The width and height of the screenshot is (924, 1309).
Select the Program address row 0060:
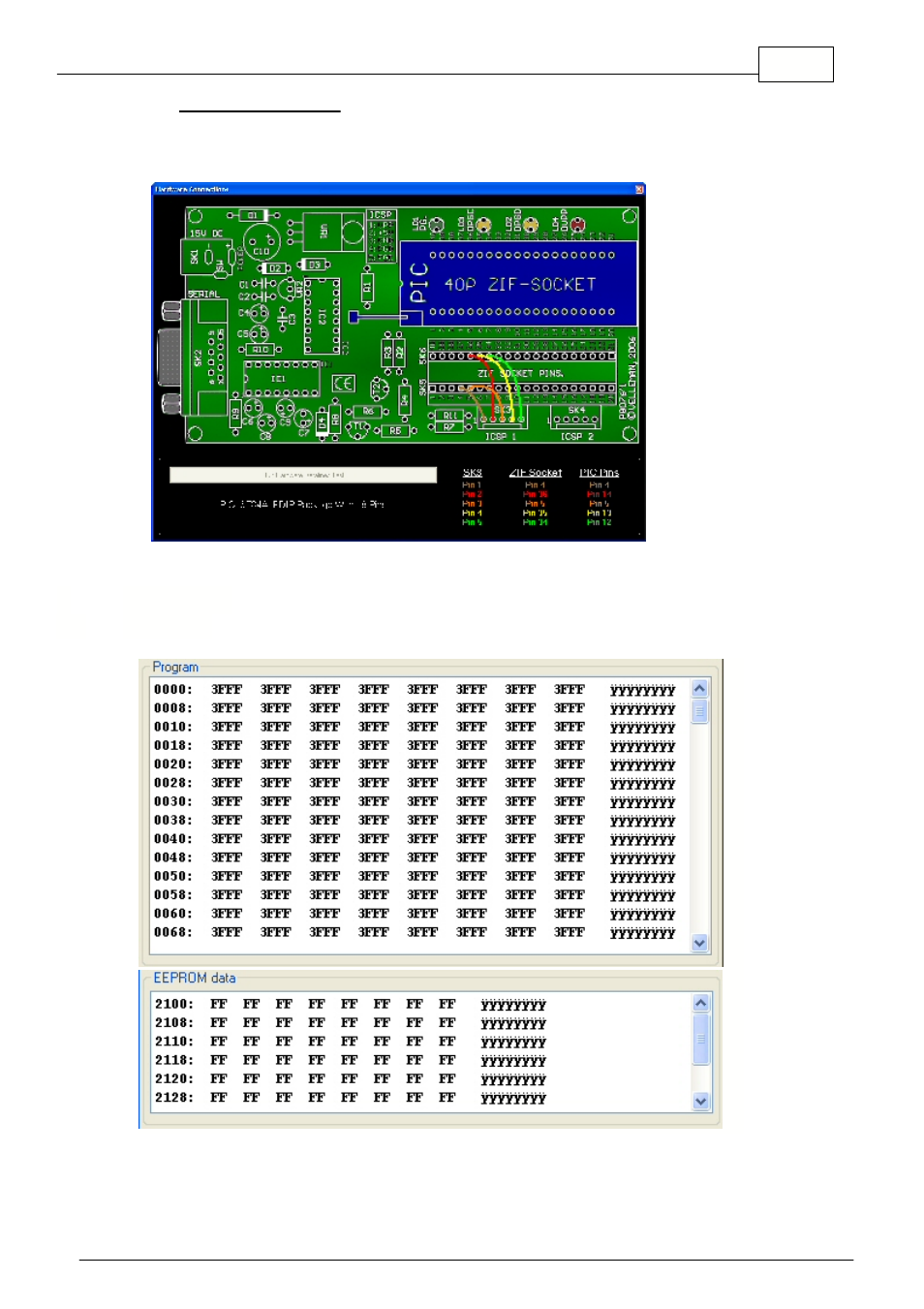coord(415,914)
